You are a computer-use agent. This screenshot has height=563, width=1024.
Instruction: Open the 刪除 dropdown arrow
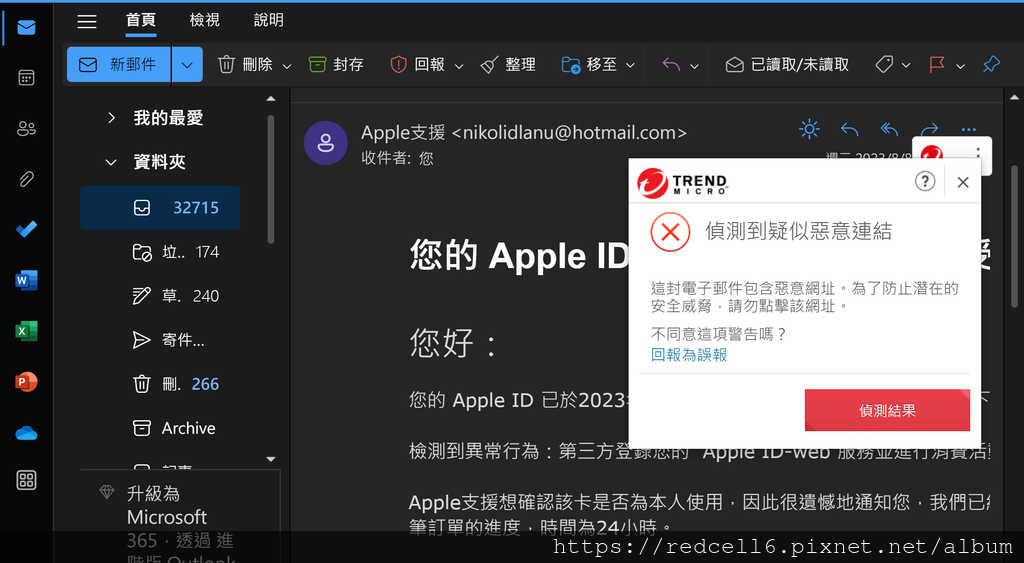287,66
